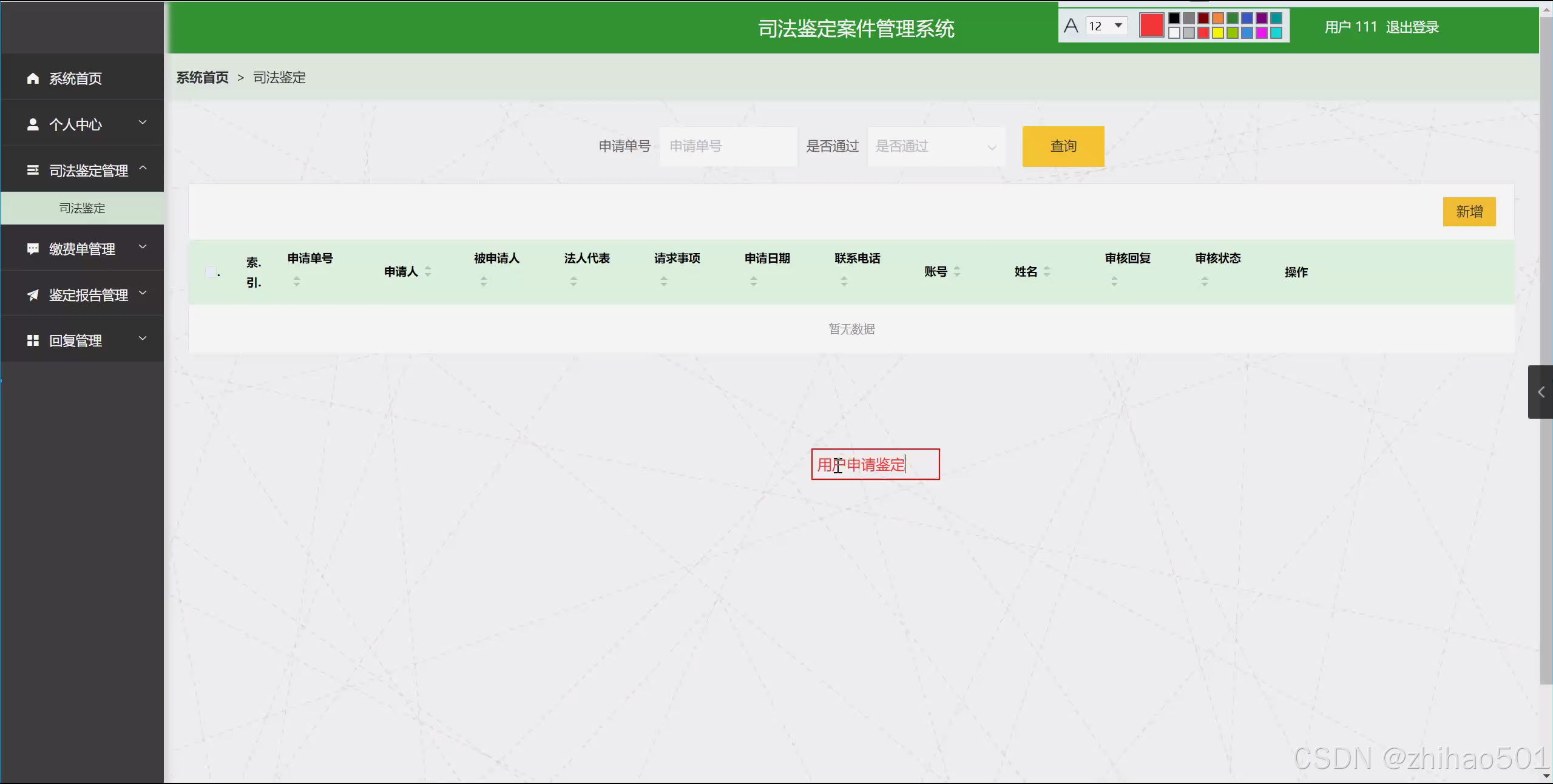The image size is (1553, 784).
Task: Open the font size 12 dropdown
Action: click(1106, 25)
